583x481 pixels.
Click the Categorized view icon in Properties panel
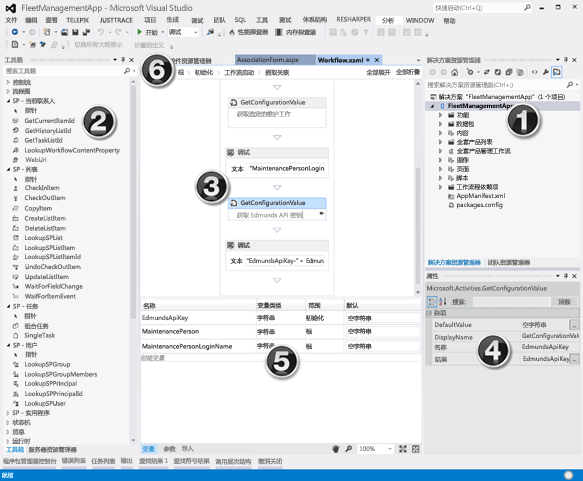pos(432,301)
